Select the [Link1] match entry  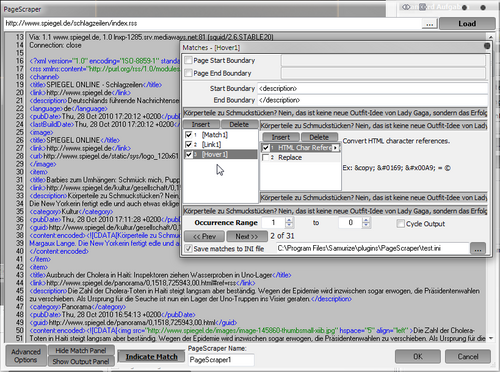click(x=211, y=145)
